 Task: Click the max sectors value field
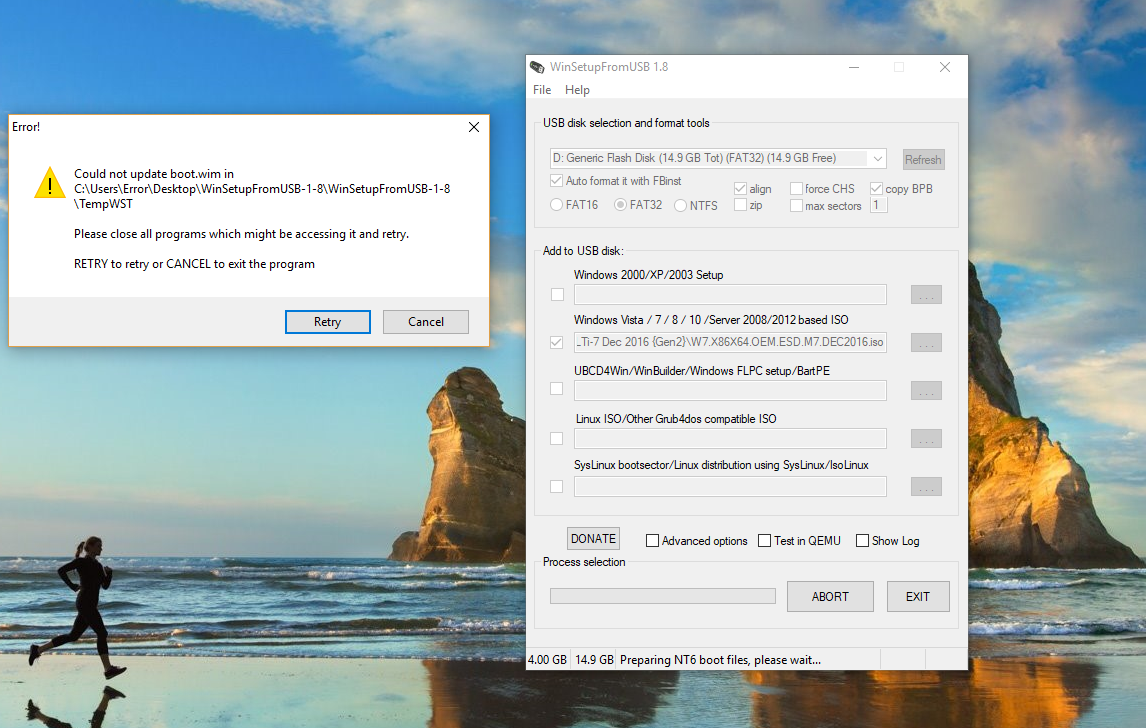879,205
